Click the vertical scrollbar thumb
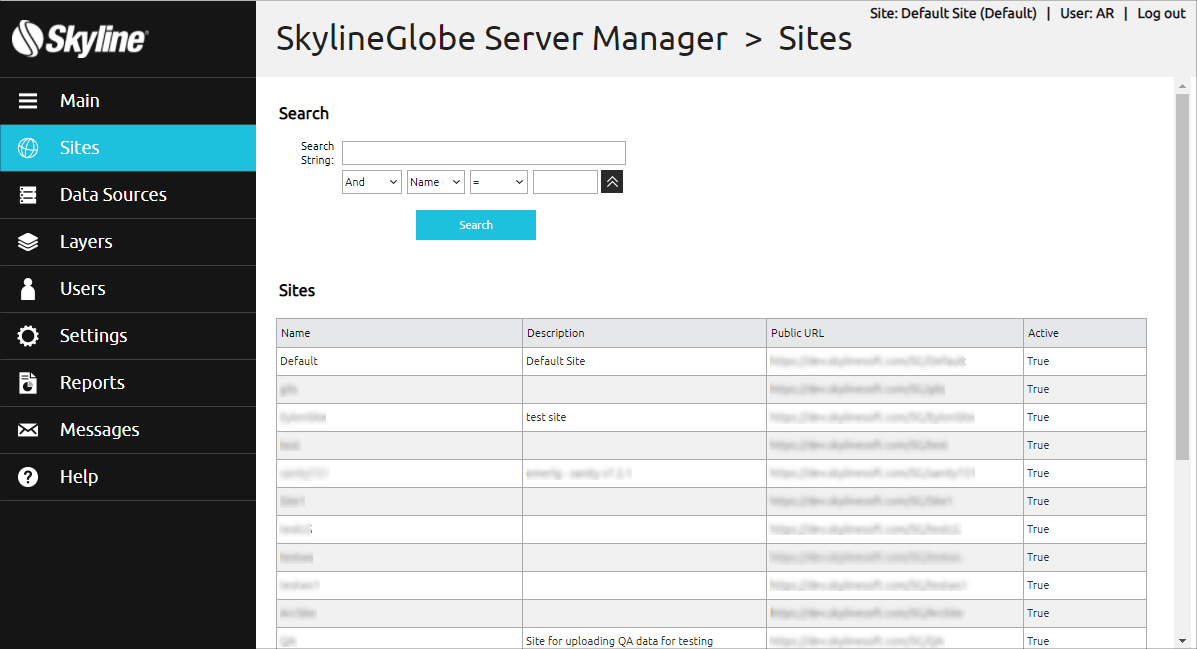Viewport: 1197px width, 649px height. coord(1182,277)
